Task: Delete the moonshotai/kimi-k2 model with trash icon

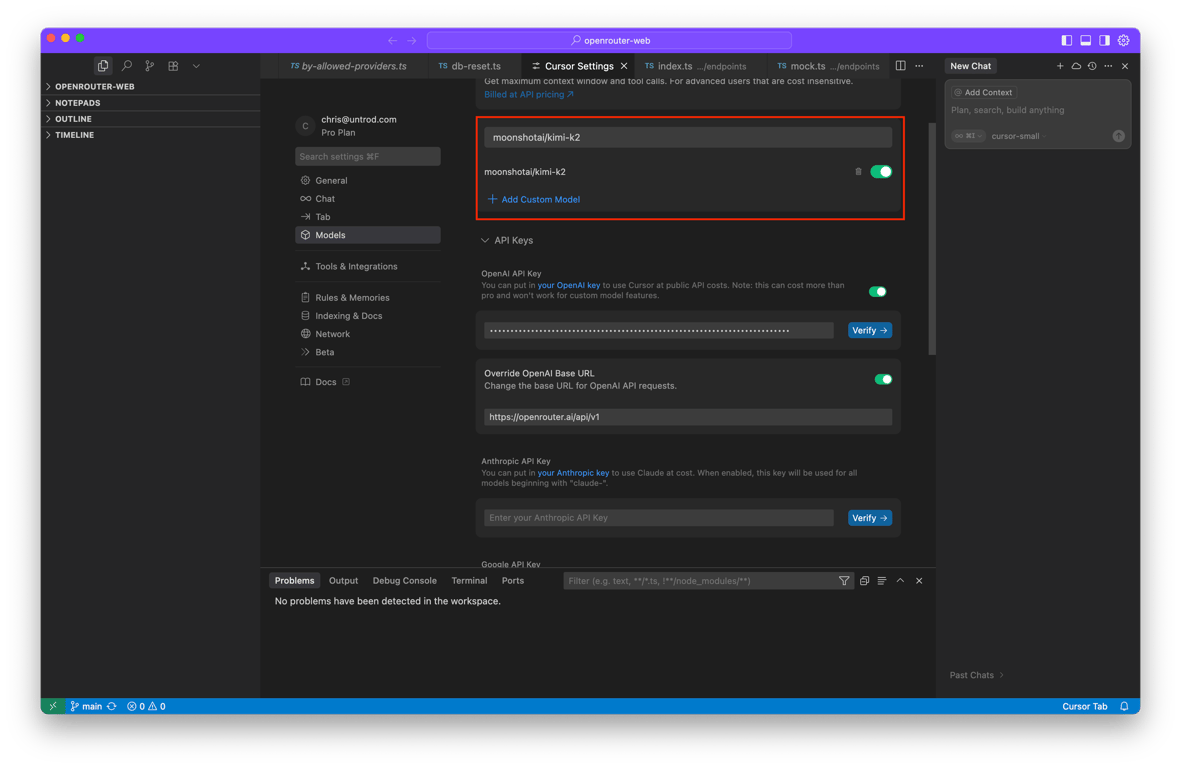Action: tap(858, 172)
